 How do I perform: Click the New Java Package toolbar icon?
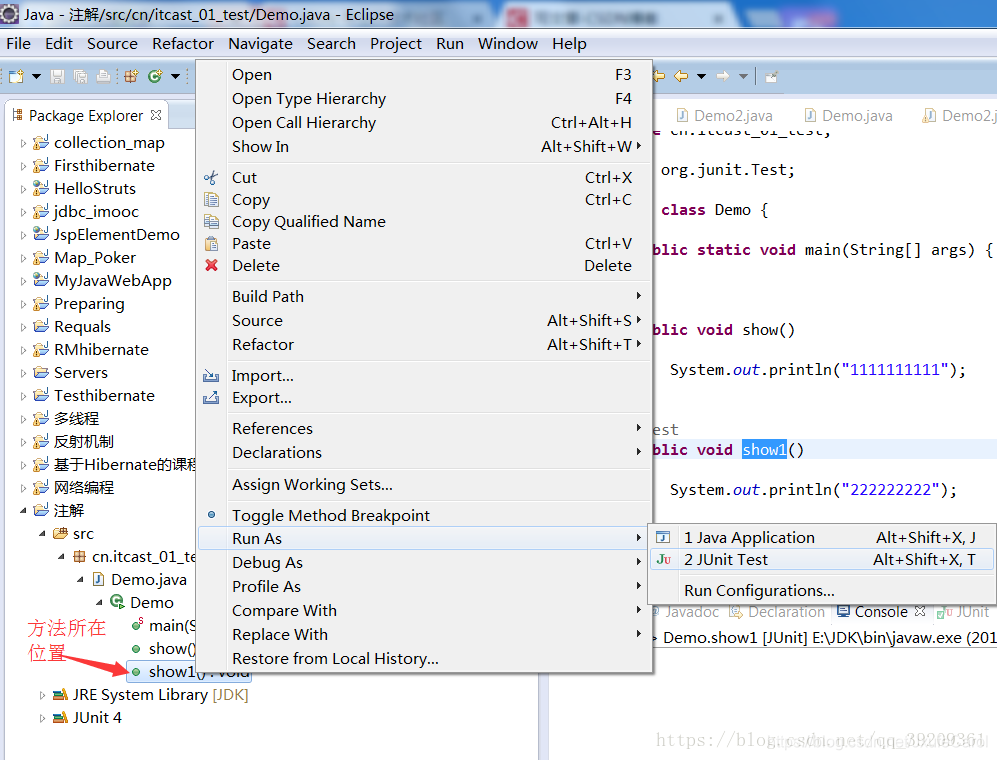pos(132,76)
